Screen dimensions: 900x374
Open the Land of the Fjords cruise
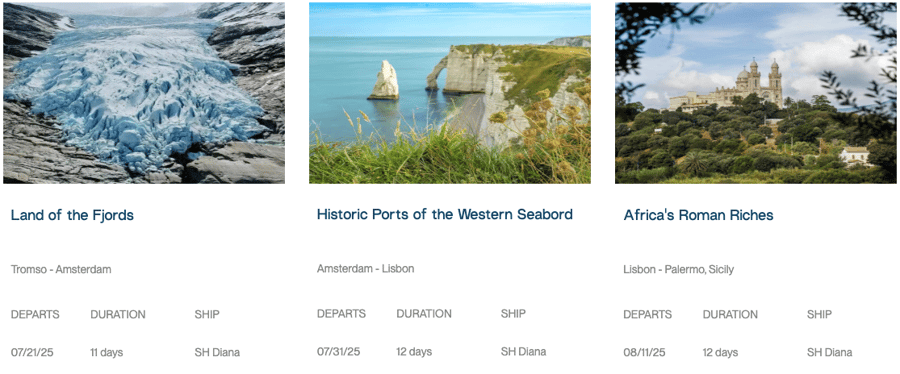[72, 216]
